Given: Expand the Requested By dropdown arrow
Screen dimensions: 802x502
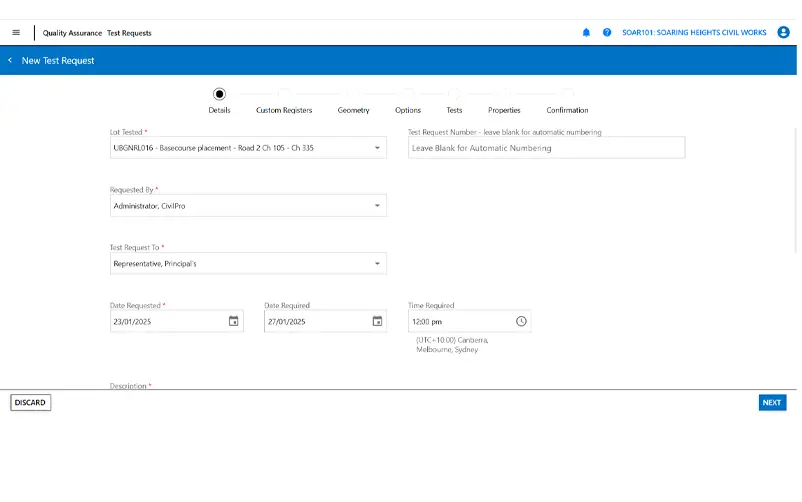Looking at the screenshot, I should pyautogui.click(x=377, y=206).
